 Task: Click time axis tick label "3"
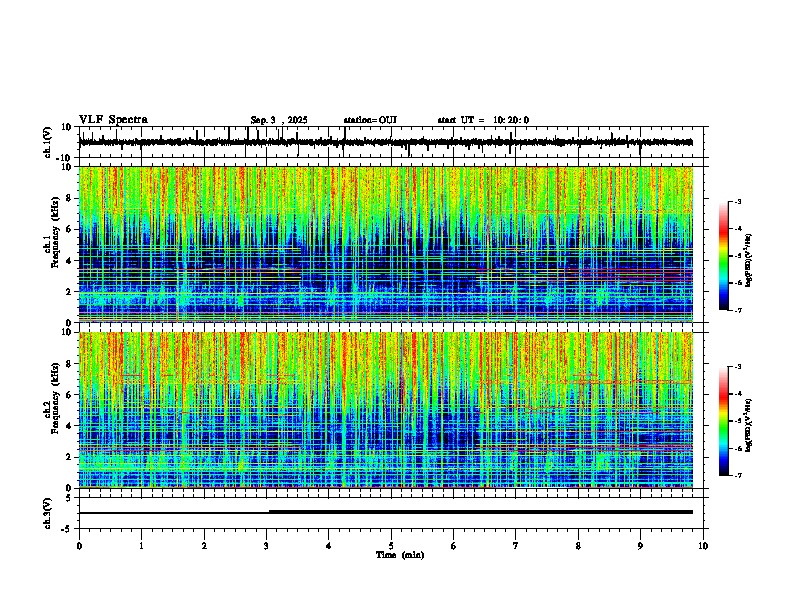pyautogui.click(x=266, y=546)
